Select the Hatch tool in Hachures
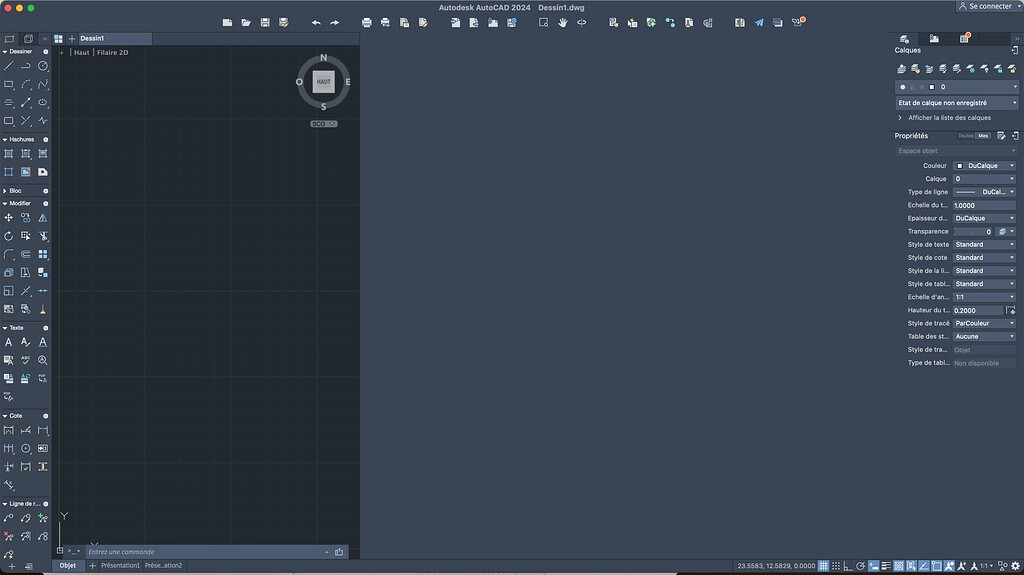 click(x=8, y=154)
